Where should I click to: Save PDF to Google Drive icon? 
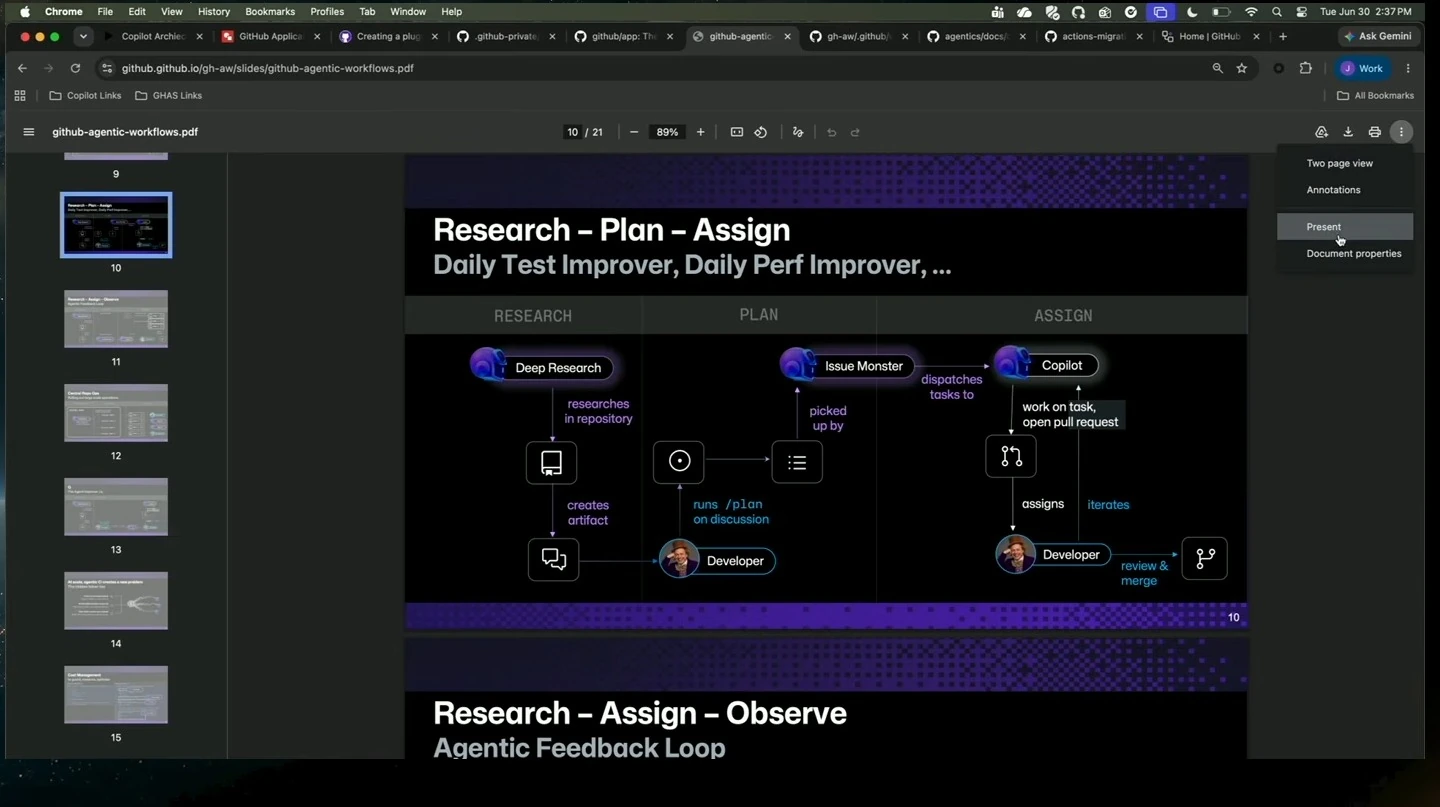click(1321, 132)
